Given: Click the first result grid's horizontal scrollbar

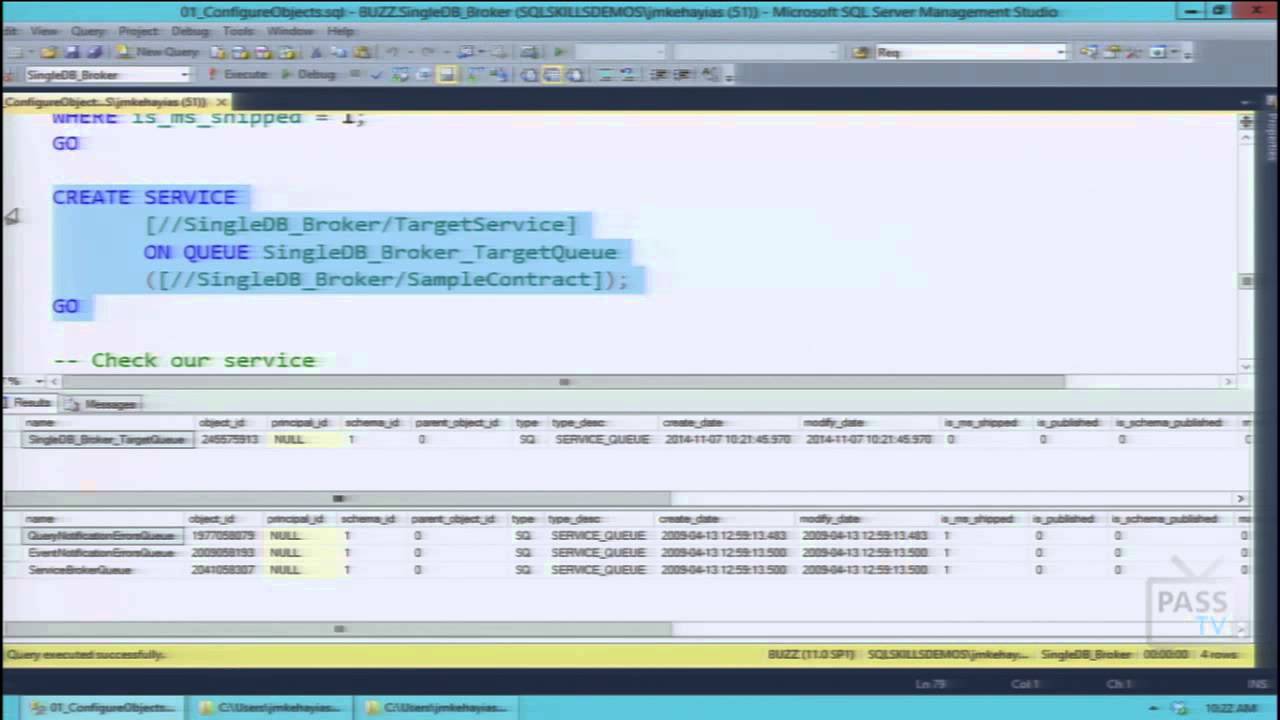Looking at the screenshot, I should [x=338, y=498].
